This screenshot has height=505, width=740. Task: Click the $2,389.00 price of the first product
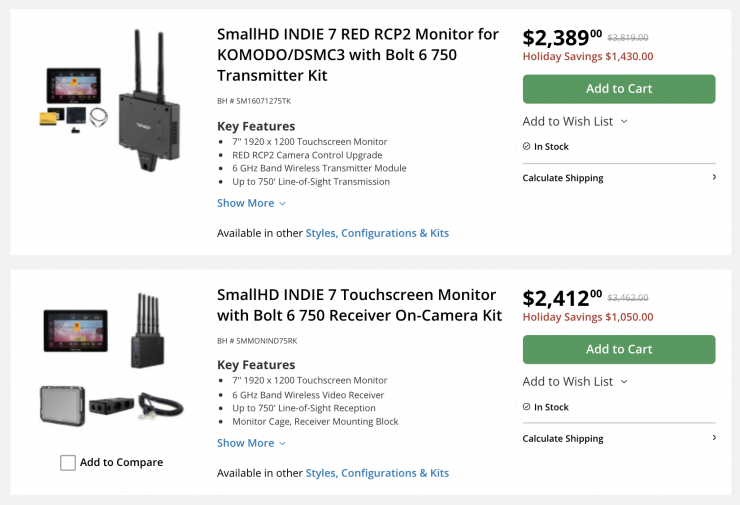[x=562, y=38]
